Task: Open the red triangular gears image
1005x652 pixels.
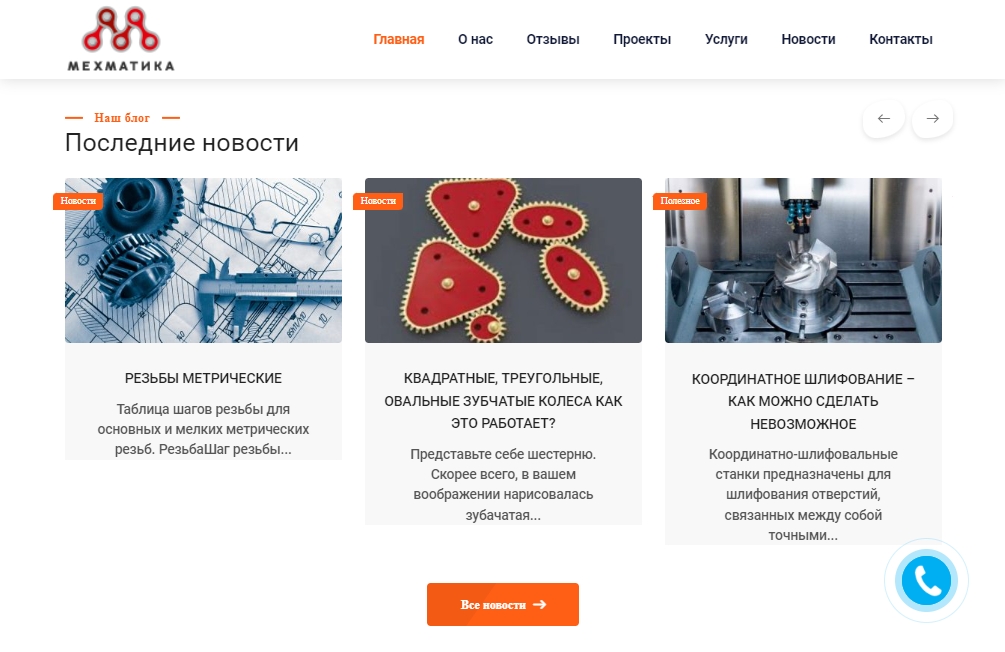Action: 503,260
